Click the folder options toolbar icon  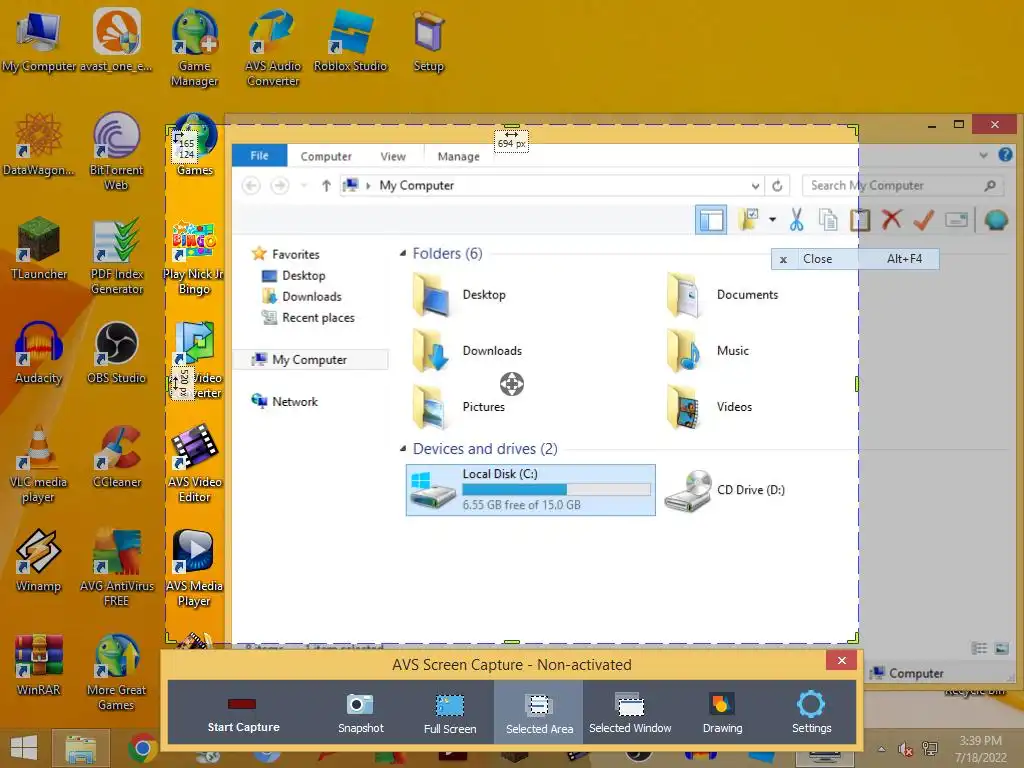tap(748, 220)
